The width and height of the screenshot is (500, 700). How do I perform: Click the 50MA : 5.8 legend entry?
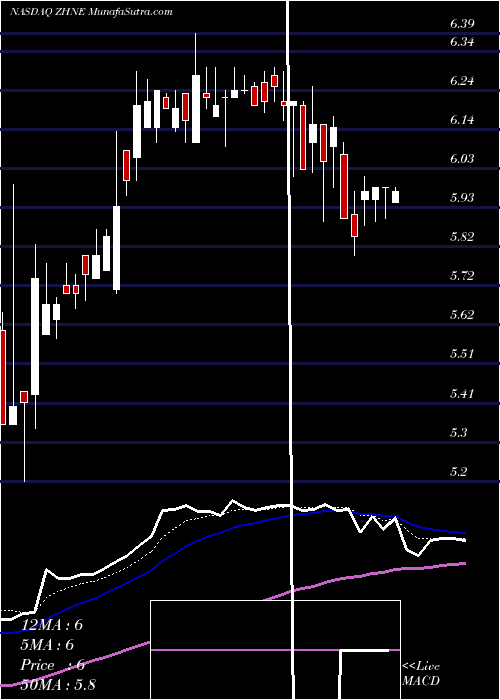58,685
